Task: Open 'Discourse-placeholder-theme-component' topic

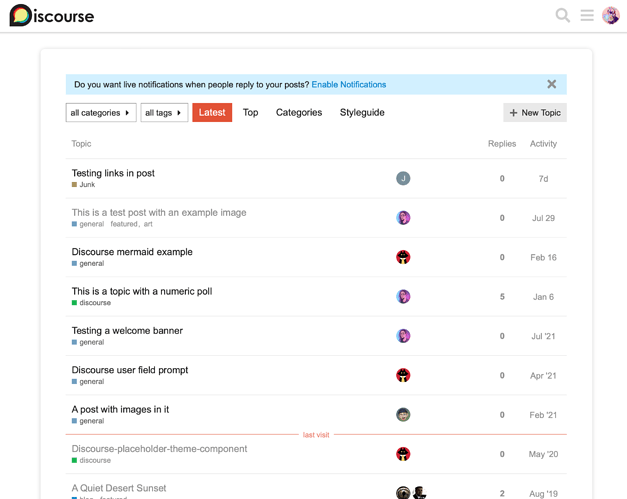Action: 159,449
